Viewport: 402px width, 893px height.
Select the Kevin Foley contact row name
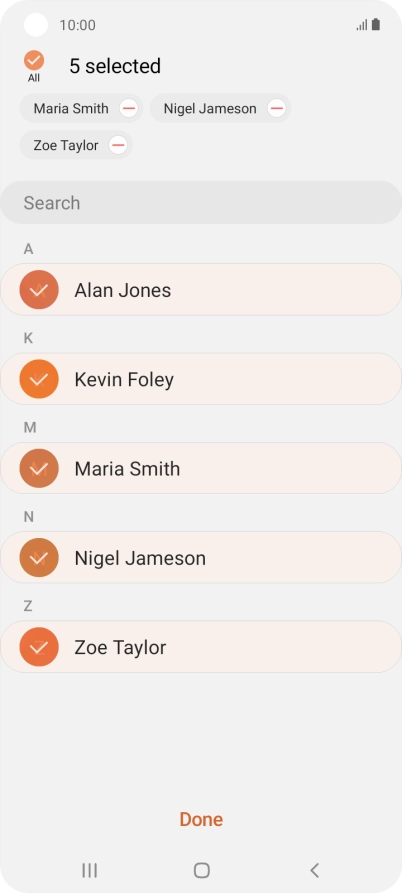click(x=124, y=379)
